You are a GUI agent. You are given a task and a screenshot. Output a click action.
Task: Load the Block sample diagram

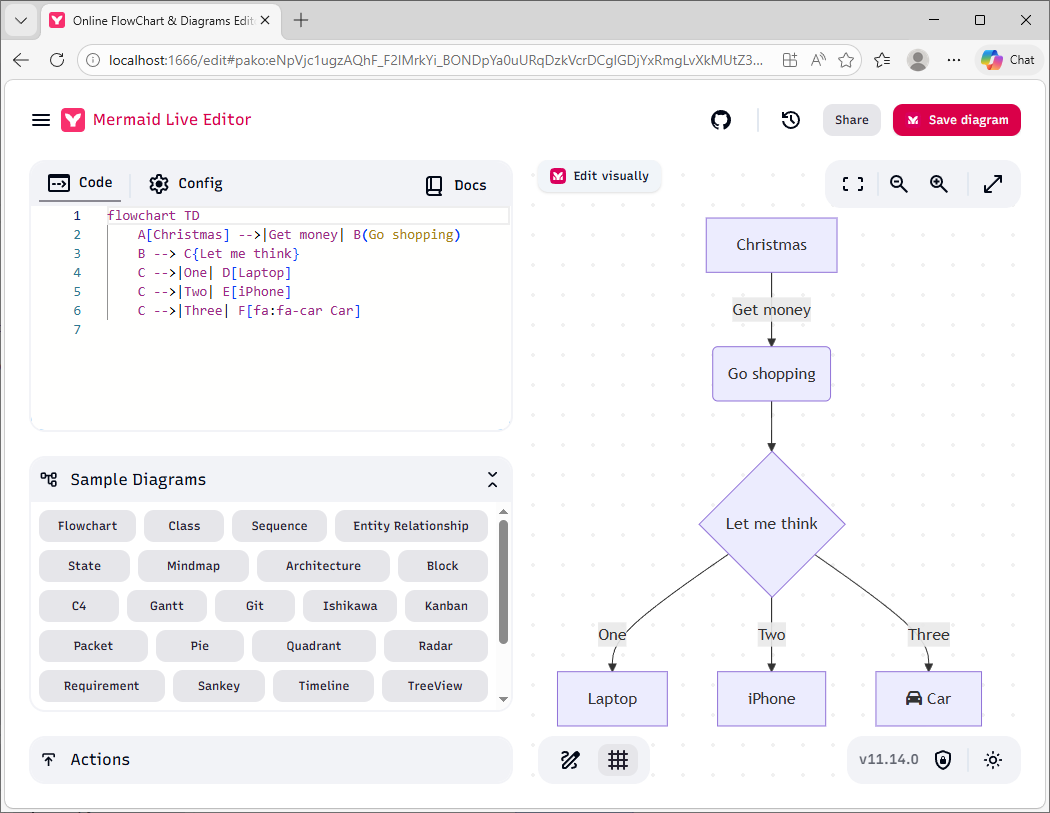[443, 566]
